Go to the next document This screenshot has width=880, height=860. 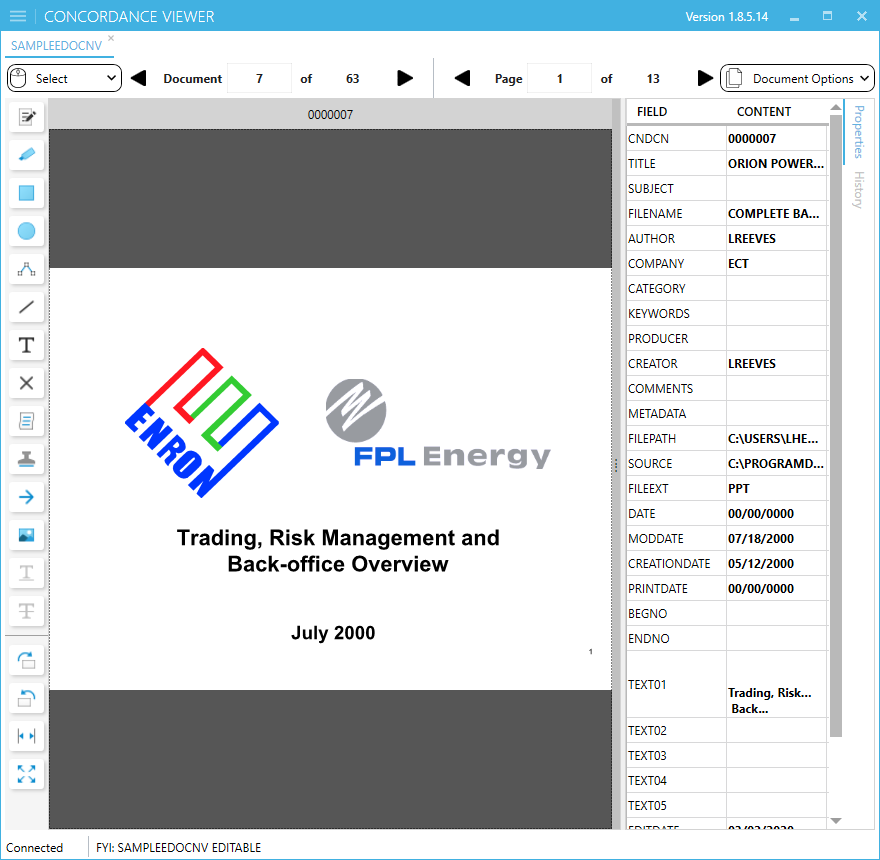[x=405, y=78]
